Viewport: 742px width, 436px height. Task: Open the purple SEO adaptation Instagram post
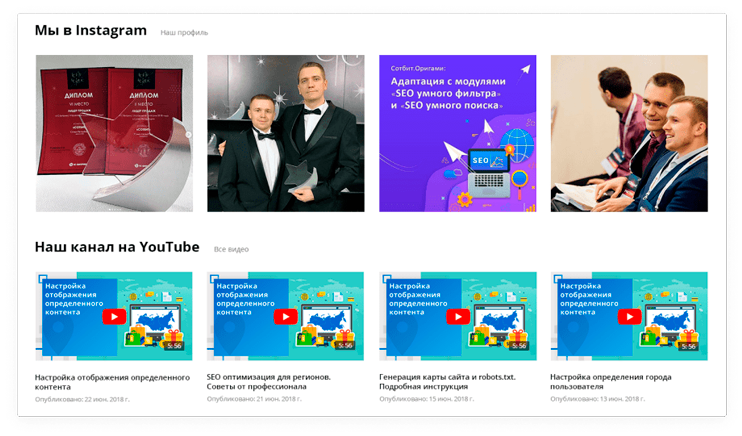tap(458, 133)
